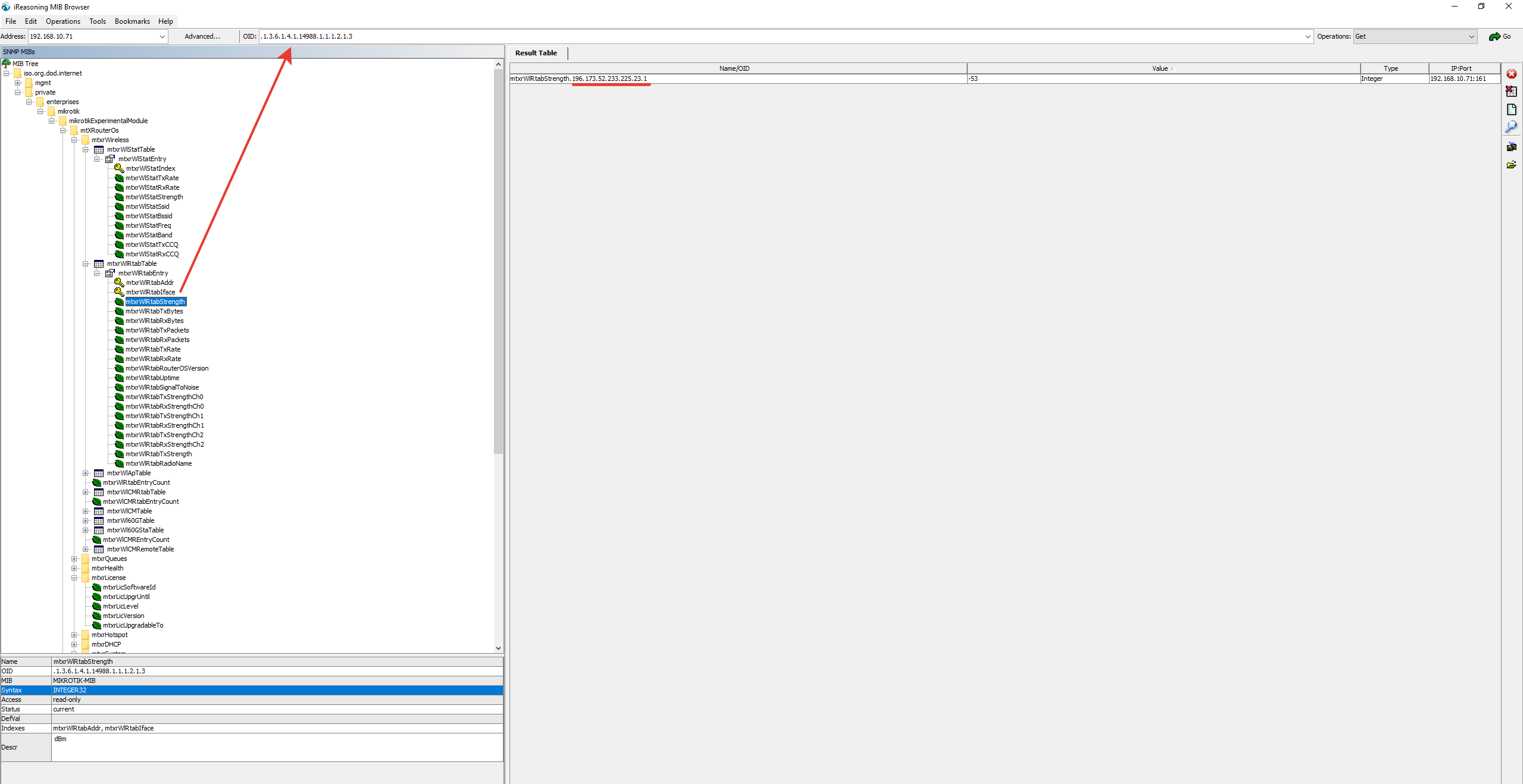The image size is (1523, 784).
Task: Open the raw text view icon
Action: (x=1511, y=109)
